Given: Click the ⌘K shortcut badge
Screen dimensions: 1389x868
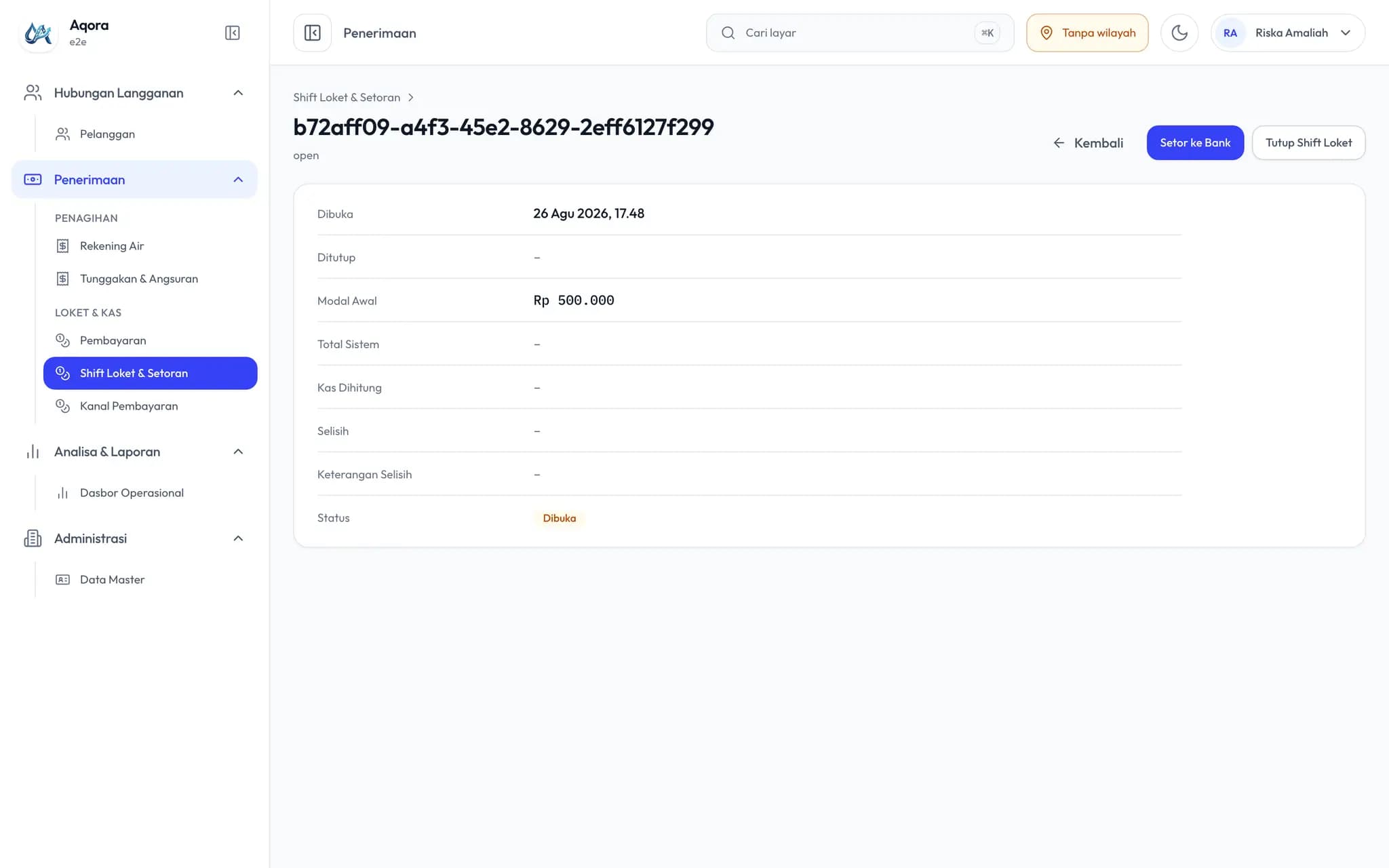Looking at the screenshot, I should click(x=987, y=33).
